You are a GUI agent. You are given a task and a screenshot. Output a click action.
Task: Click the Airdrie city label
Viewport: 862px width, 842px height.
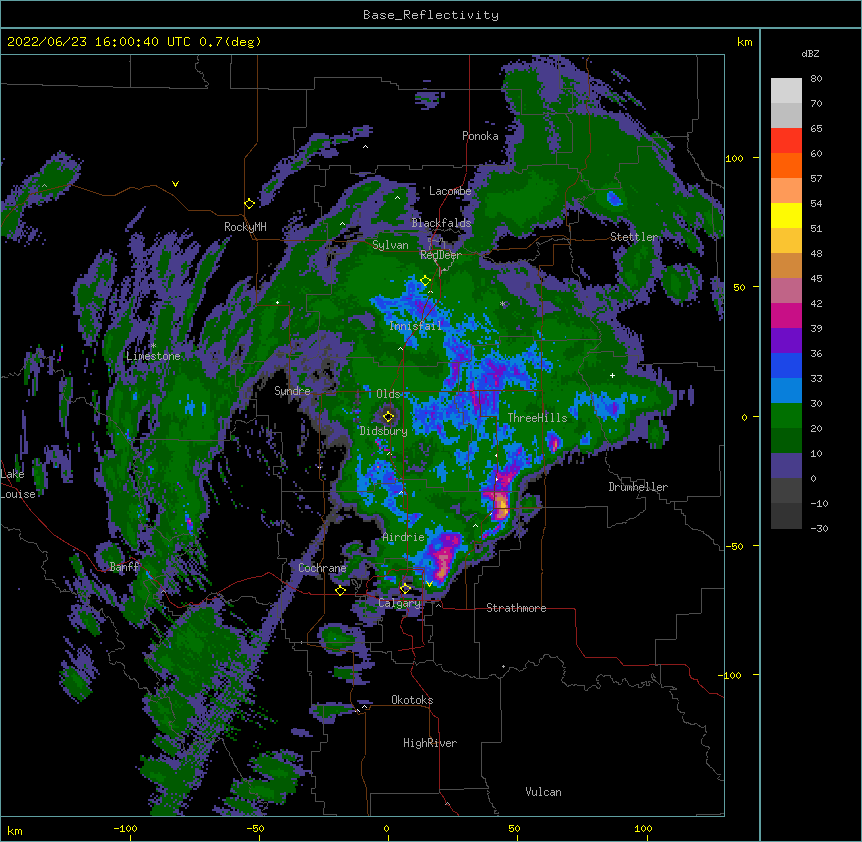[x=404, y=537]
